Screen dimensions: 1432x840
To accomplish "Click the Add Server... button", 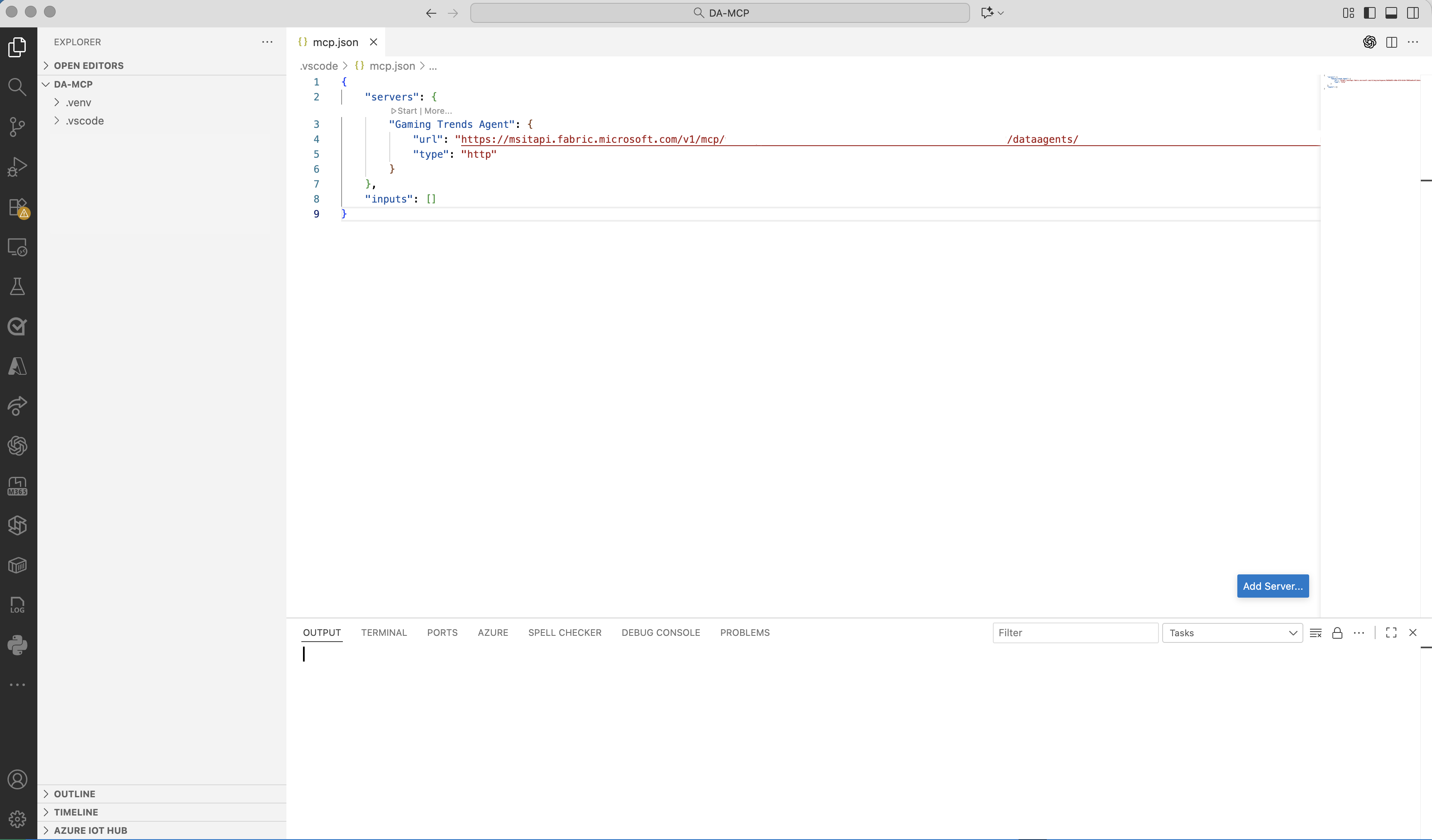I will [1272, 586].
